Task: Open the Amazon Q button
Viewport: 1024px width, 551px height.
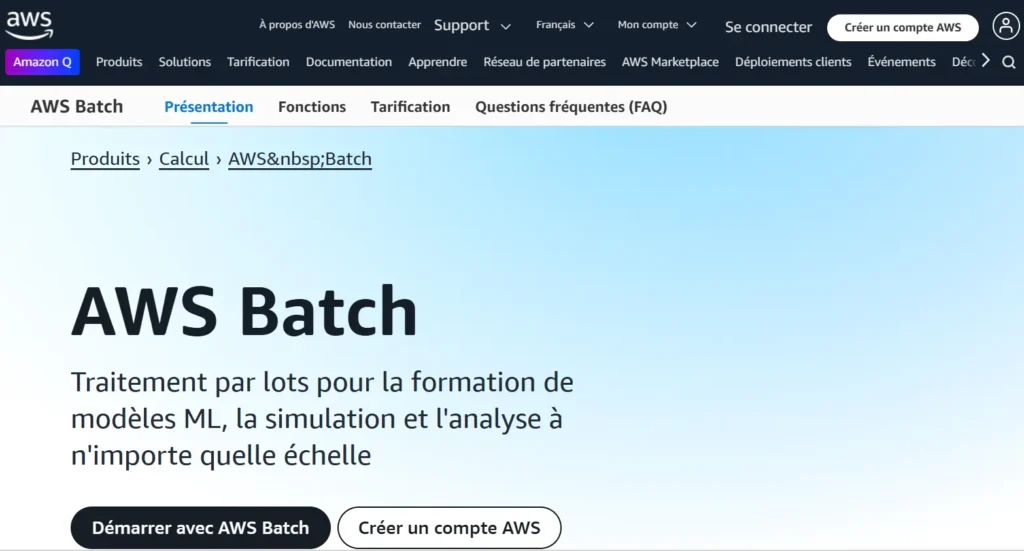Action: point(42,62)
